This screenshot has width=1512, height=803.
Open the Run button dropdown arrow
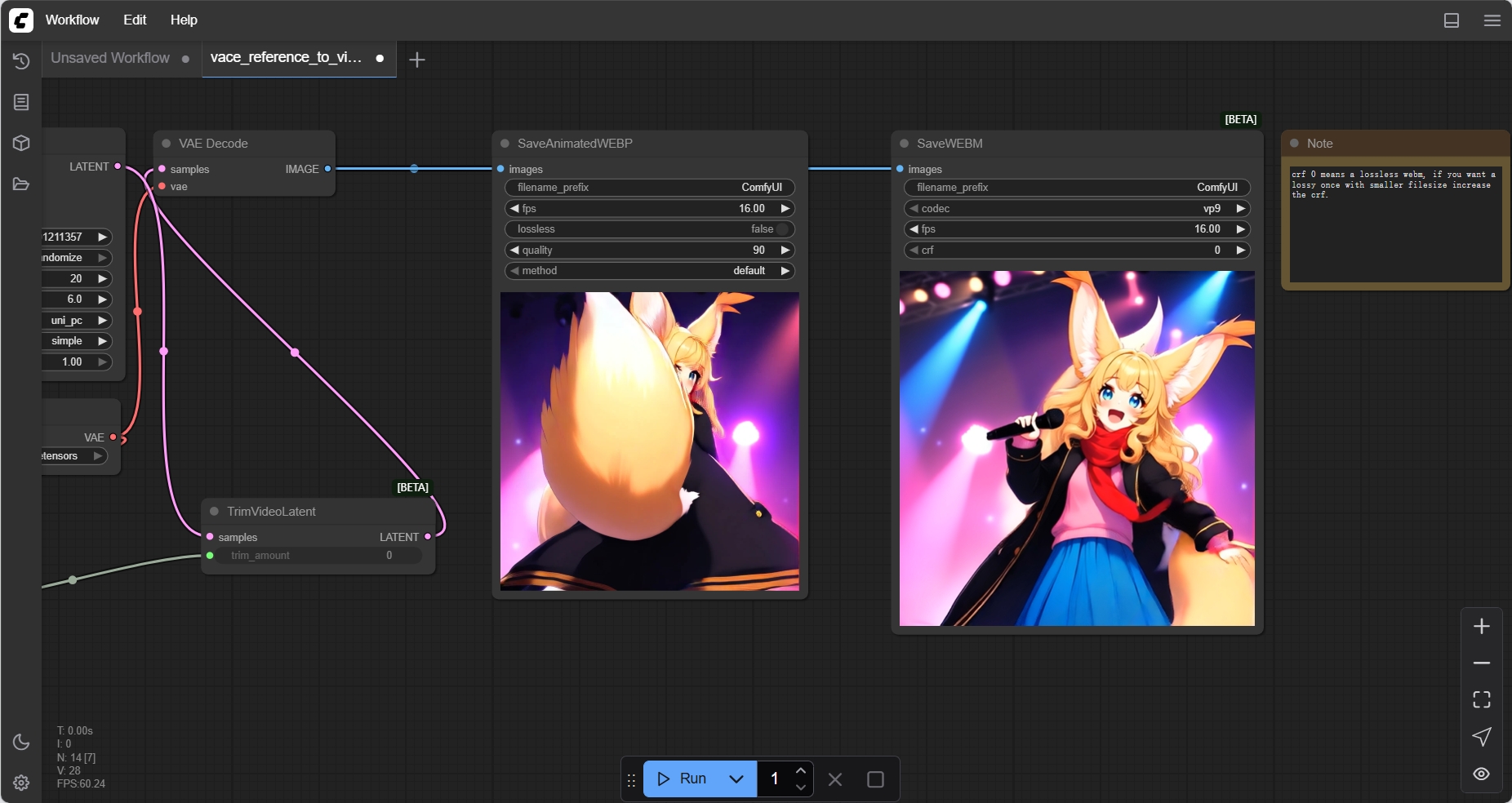(736, 779)
